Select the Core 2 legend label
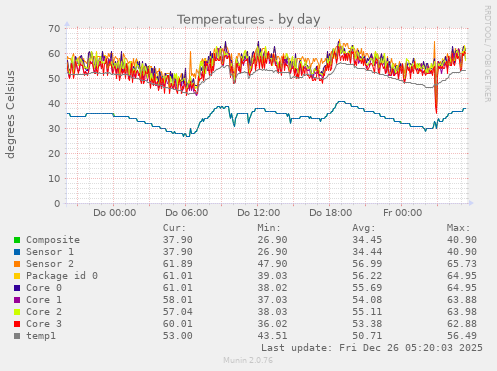Screen dimensions: 497x371 (44, 312)
